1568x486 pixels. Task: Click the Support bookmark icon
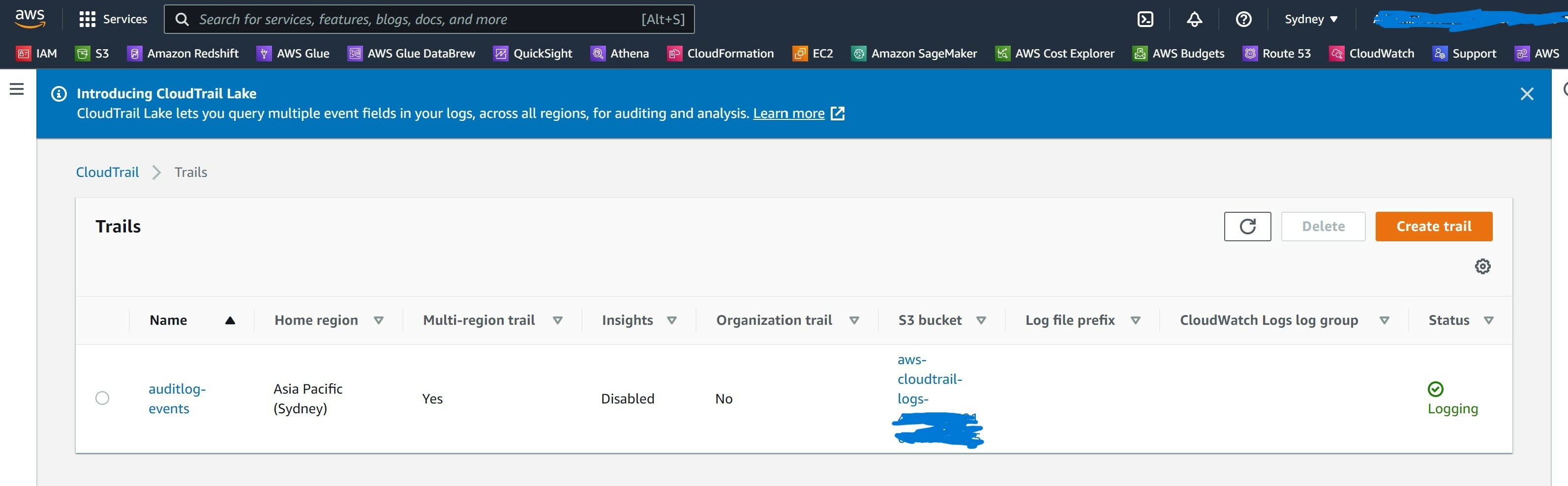(x=1440, y=54)
